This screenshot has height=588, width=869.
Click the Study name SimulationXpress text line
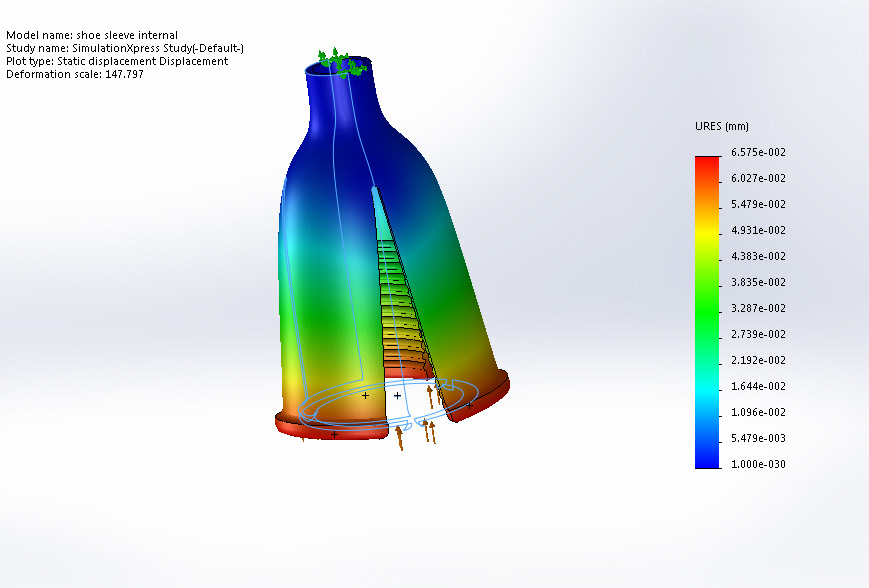point(125,48)
